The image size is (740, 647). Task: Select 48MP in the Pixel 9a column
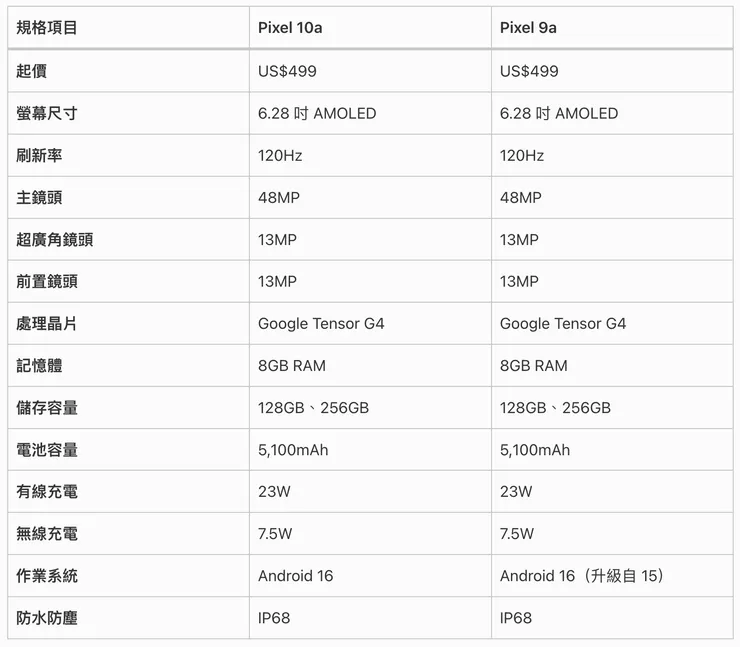pyautogui.click(x=521, y=197)
